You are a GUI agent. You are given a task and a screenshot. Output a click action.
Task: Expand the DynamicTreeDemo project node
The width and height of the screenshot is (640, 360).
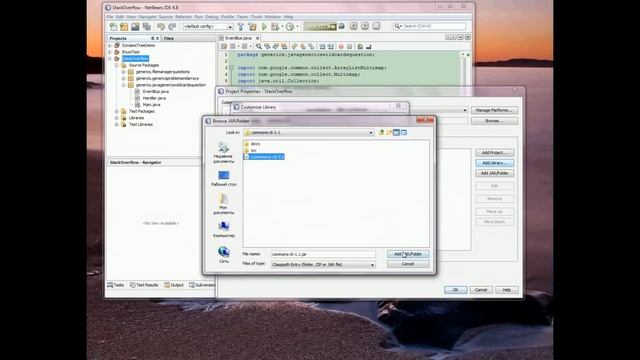(110, 46)
